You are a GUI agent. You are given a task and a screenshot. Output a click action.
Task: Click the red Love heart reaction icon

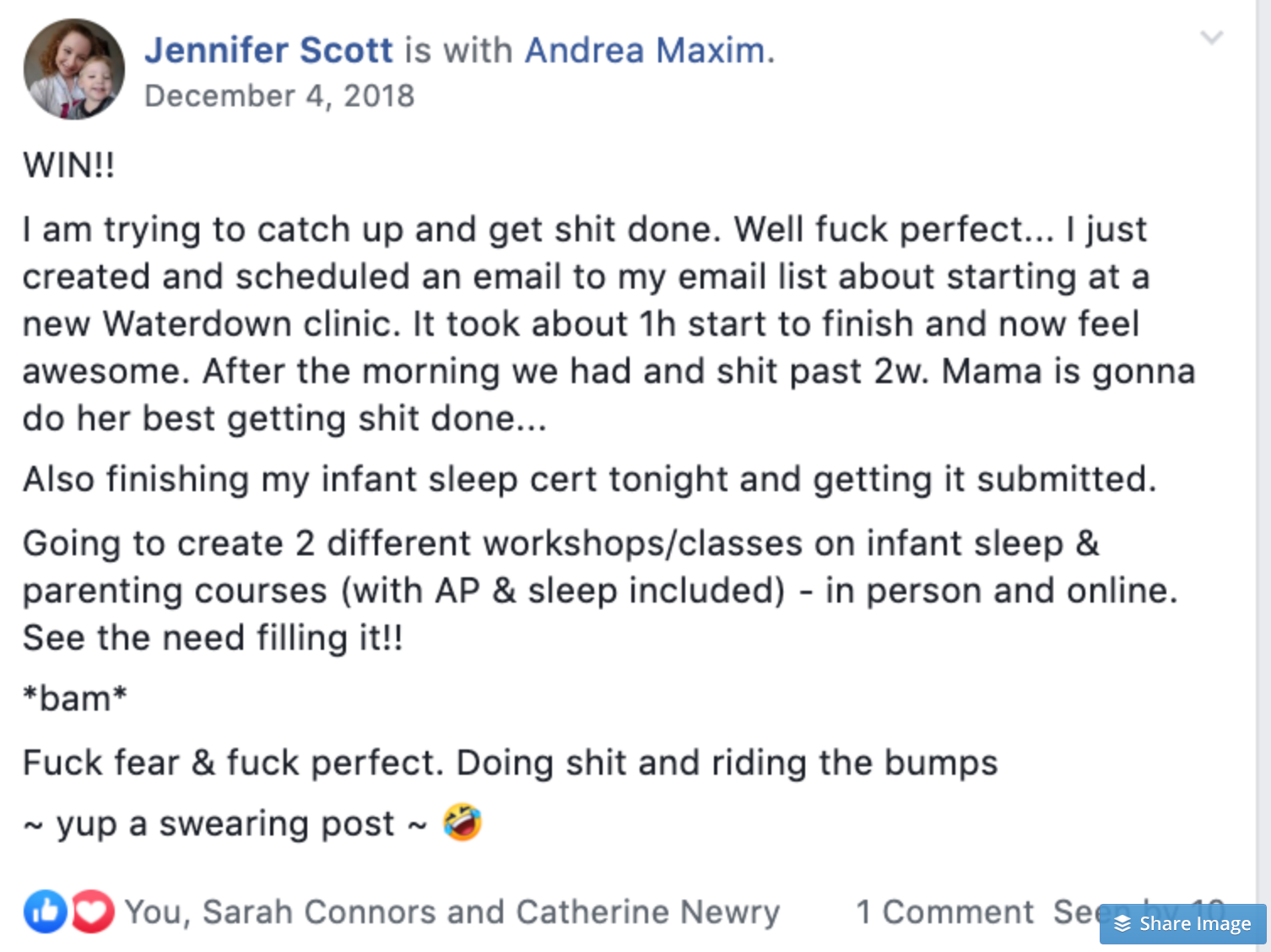click(x=93, y=911)
